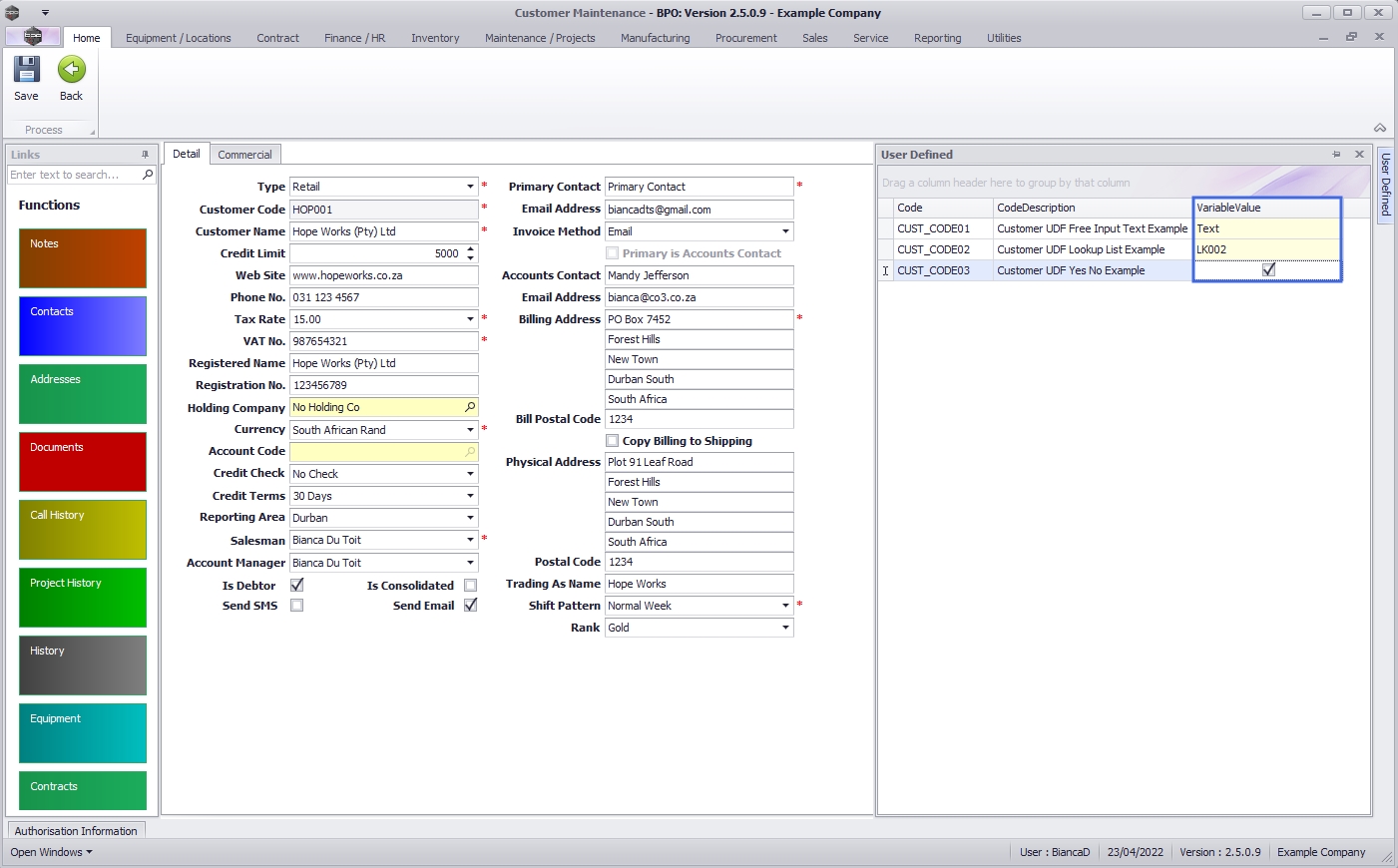Viewport: 1398px width, 868px height.
Task: Pin the User Defined panel
Action: pos(1336,155)
